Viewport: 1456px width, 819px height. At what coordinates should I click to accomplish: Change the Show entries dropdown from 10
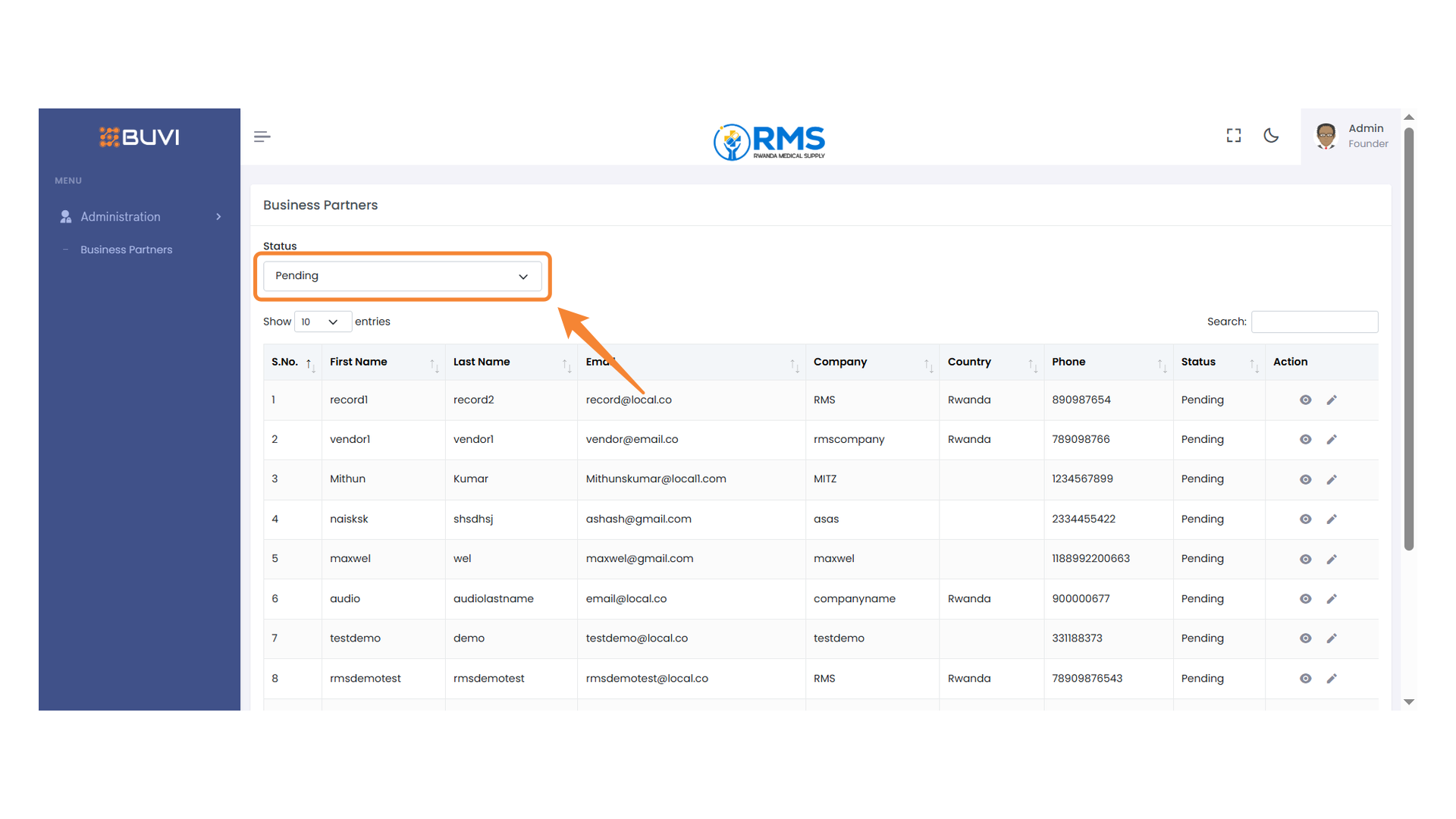[x=322, y=322]
